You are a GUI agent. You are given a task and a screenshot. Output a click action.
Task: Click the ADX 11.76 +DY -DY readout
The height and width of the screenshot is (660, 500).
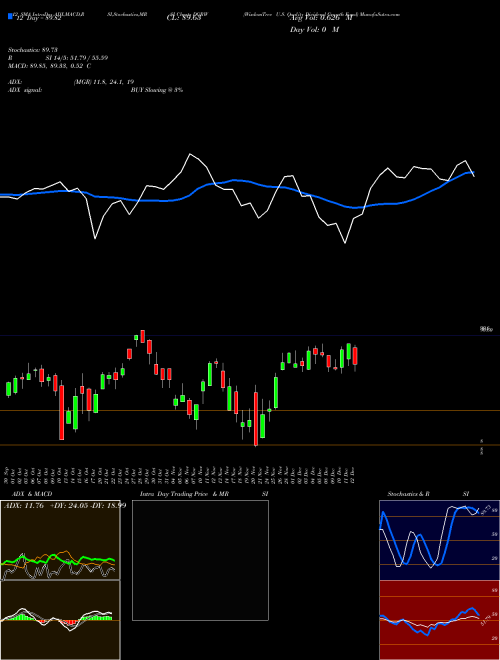pyautogui.click(x=65, y=506)
